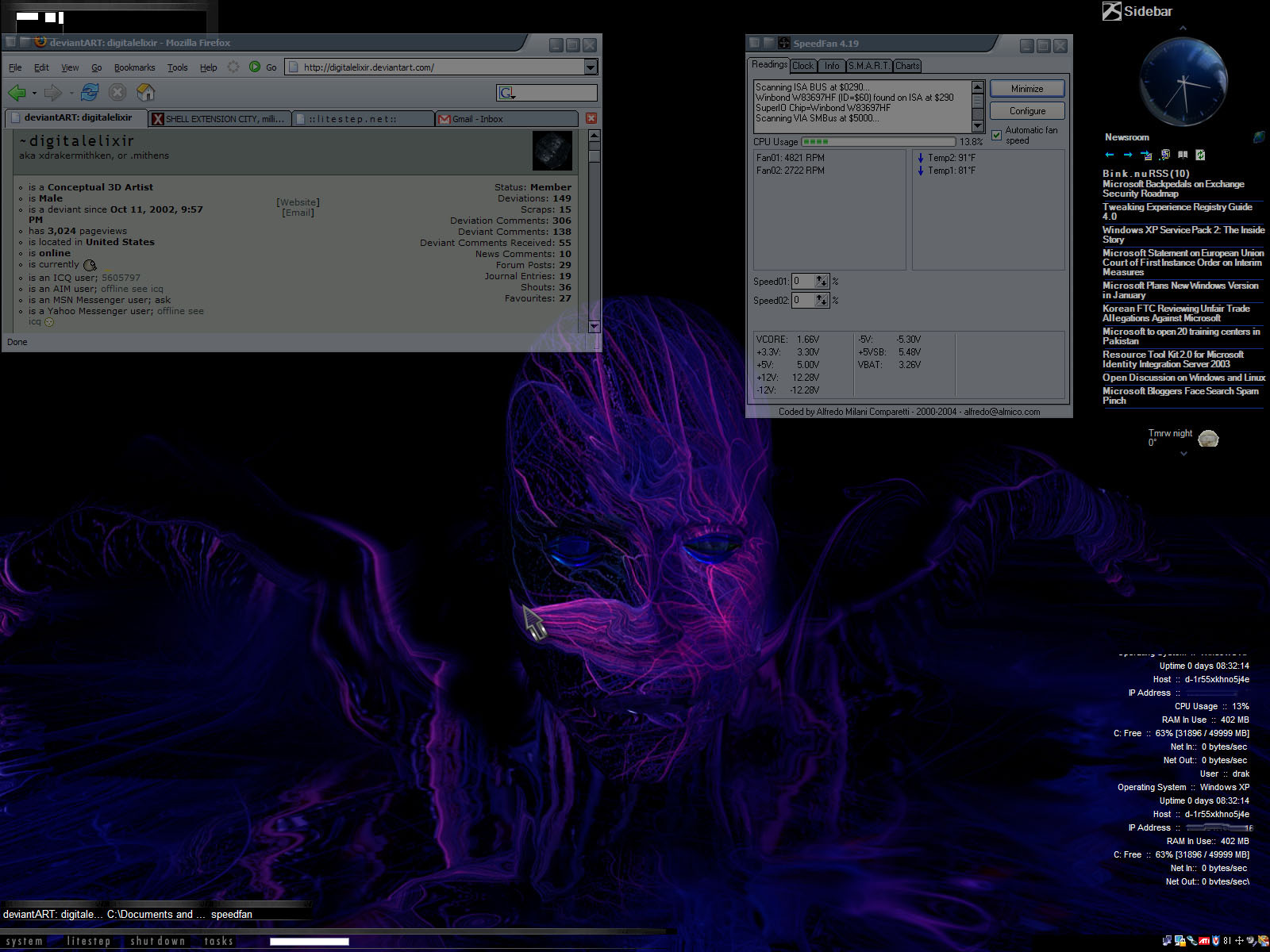Open SpeedFan S.M.A.R.T. tab
This screenshot has height=952, width=1270.
coord(868,66)
